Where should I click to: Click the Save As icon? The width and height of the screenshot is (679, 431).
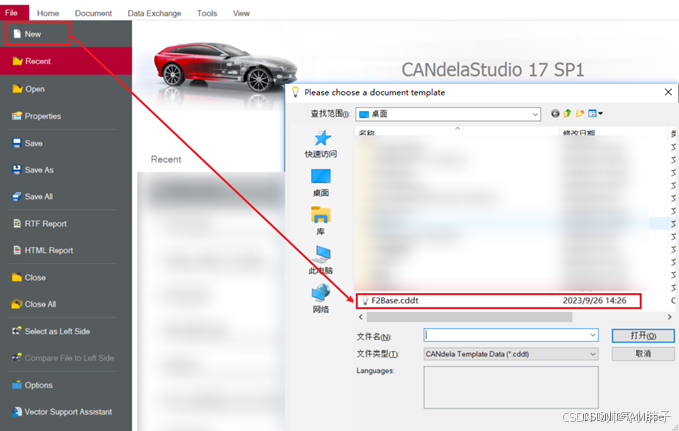[x=17, y=170]
